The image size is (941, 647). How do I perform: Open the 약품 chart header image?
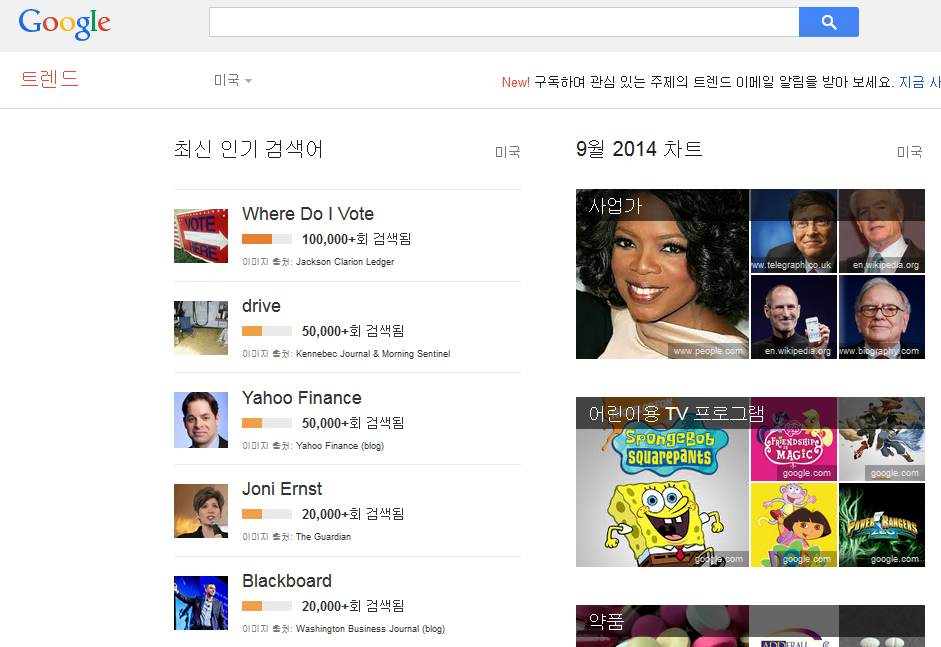tap(662, 626)
